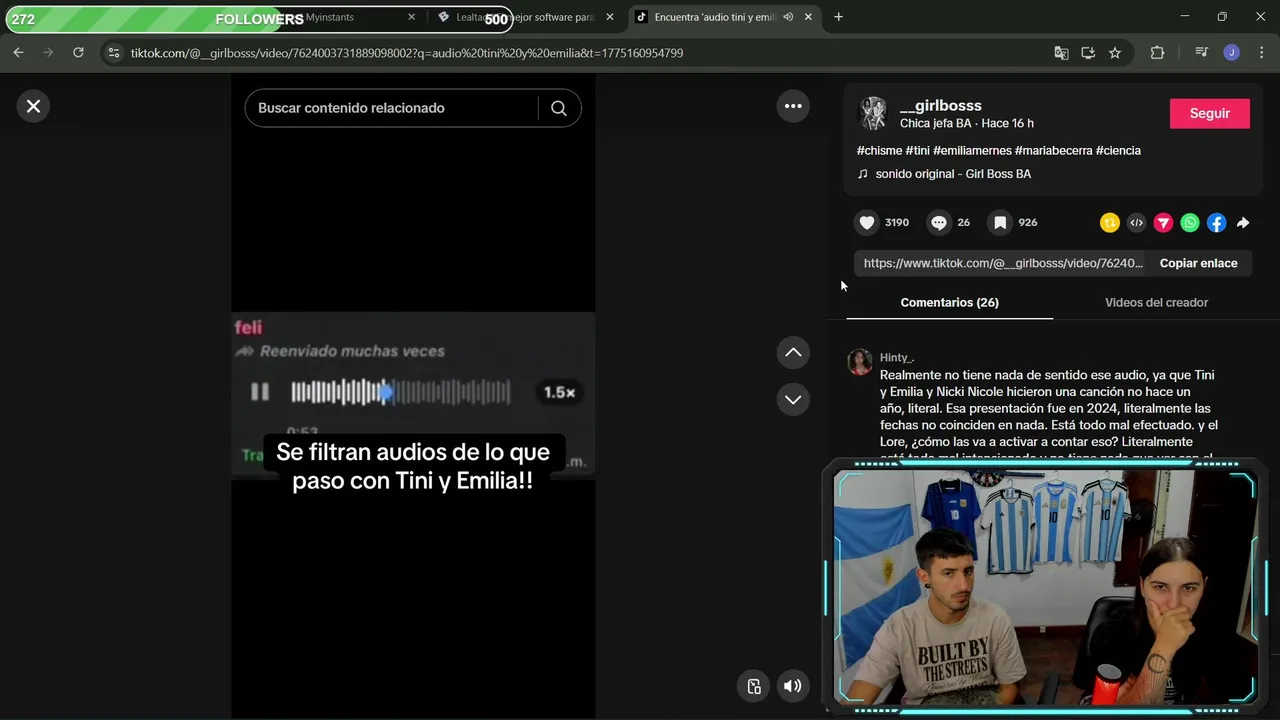Image resolution: width=1280 pixels, height=720 pixels.
Task: Click the '3190' likes count
Action: point(897,223)
